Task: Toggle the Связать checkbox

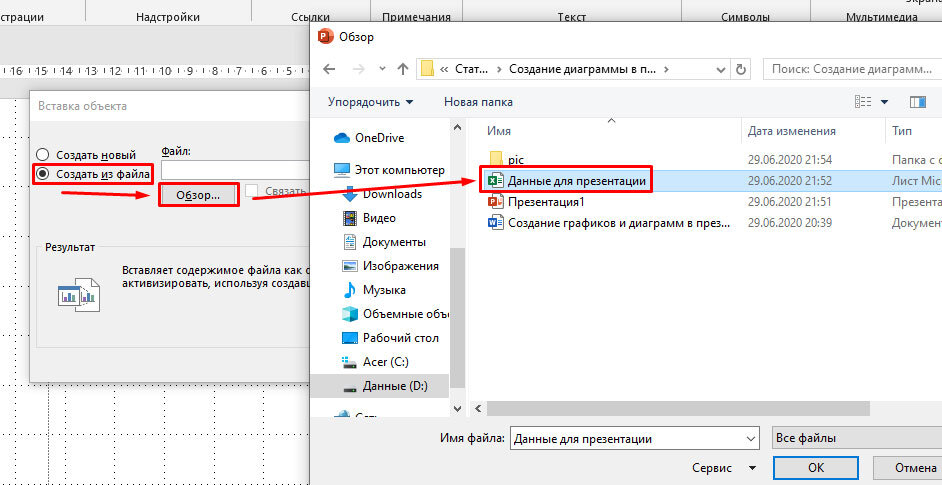Action: [x=252, y=191]
